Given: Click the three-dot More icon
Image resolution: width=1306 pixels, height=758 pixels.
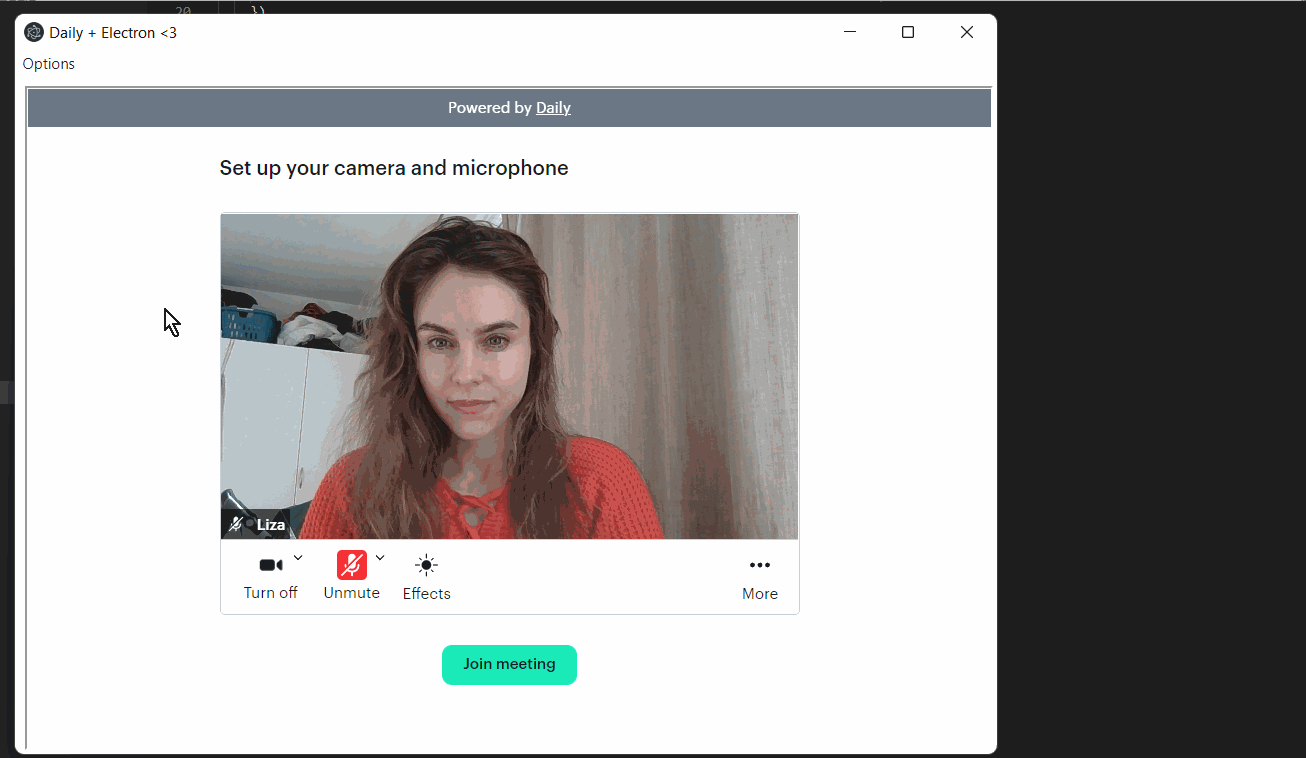Looking at the screenshot, I should pos(759,564).
